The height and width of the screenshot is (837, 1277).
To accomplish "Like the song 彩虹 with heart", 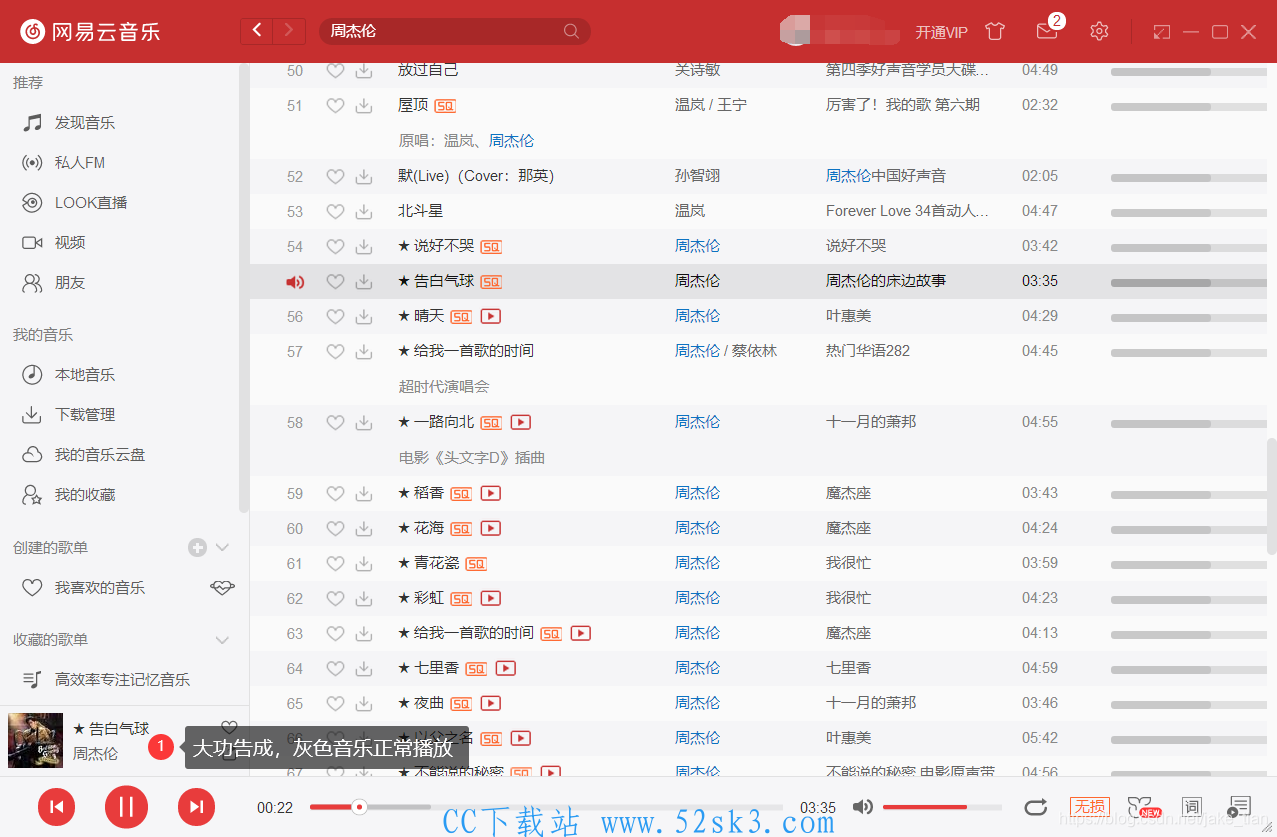I will 336,598.
